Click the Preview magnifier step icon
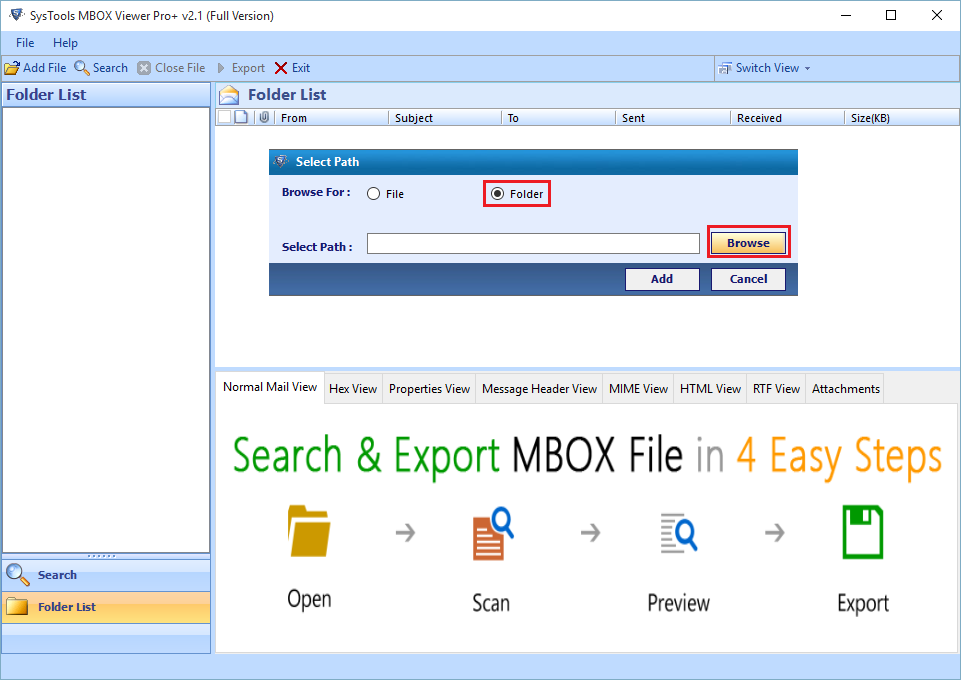961x680 pixels. pyautogui.click(x=678, y=532)
